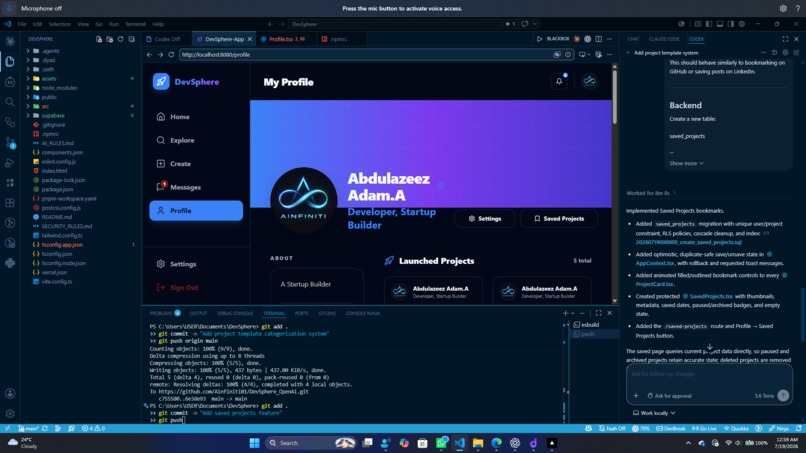Screen dimensions: 806x453
Task: Open Visual Studio Code in taskbar
Action: click(x=460, y=443)
